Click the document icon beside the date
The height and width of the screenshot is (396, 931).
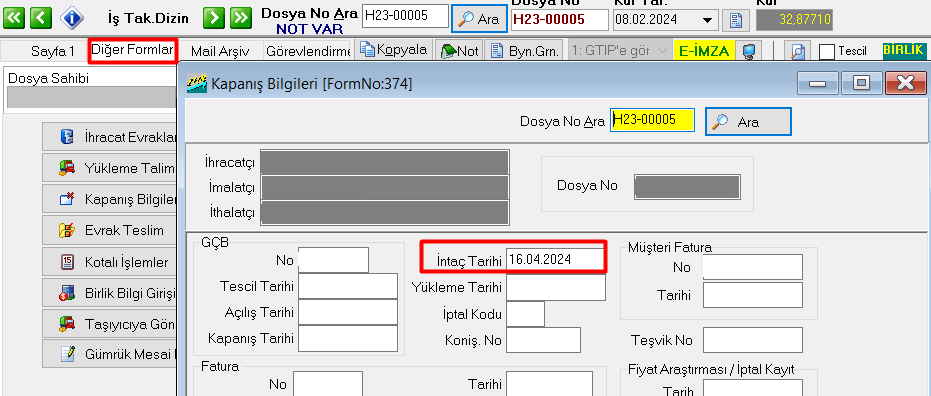point(736,21)
